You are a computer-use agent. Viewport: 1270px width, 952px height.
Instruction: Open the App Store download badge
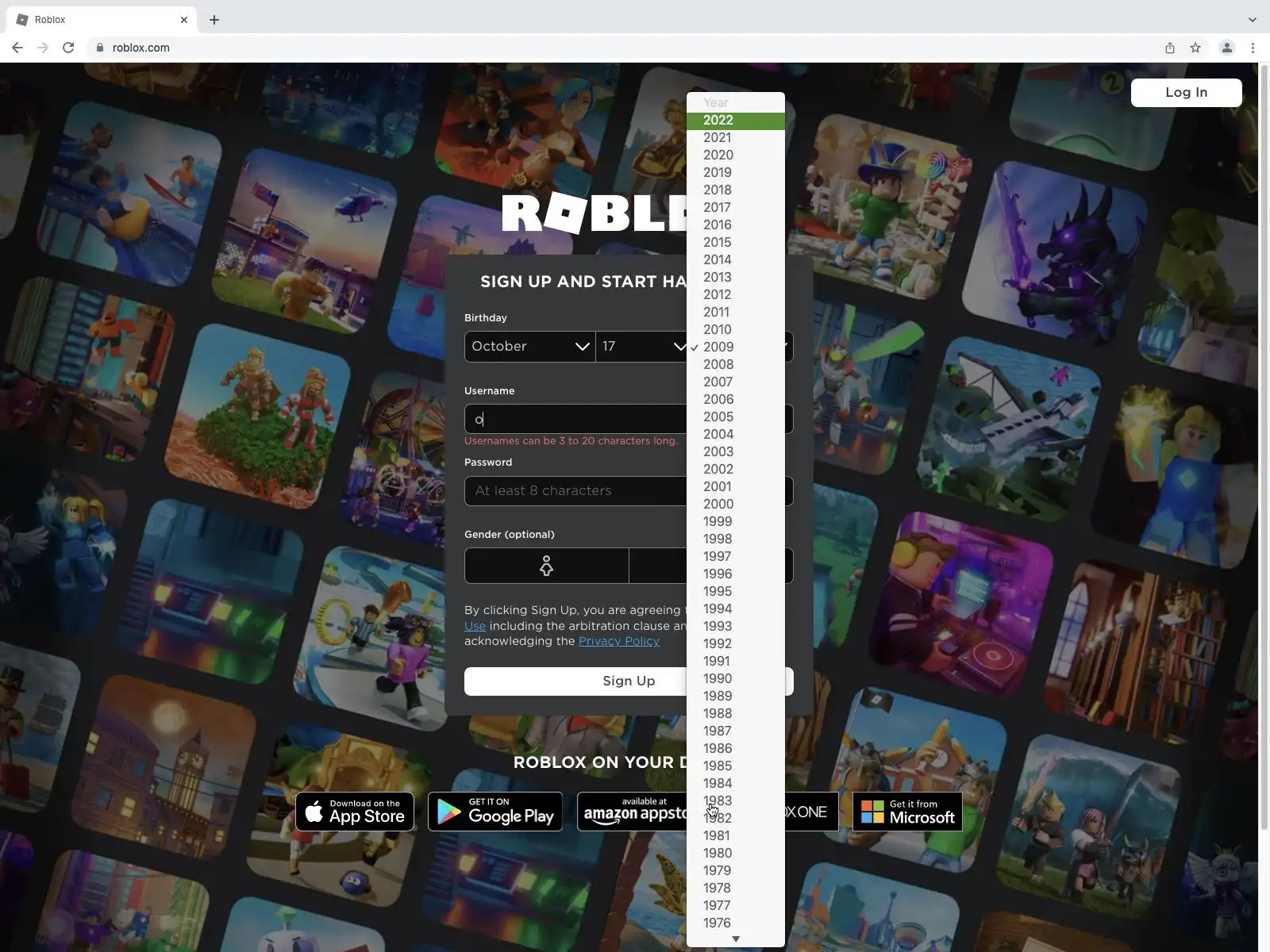tap(355, 812)
